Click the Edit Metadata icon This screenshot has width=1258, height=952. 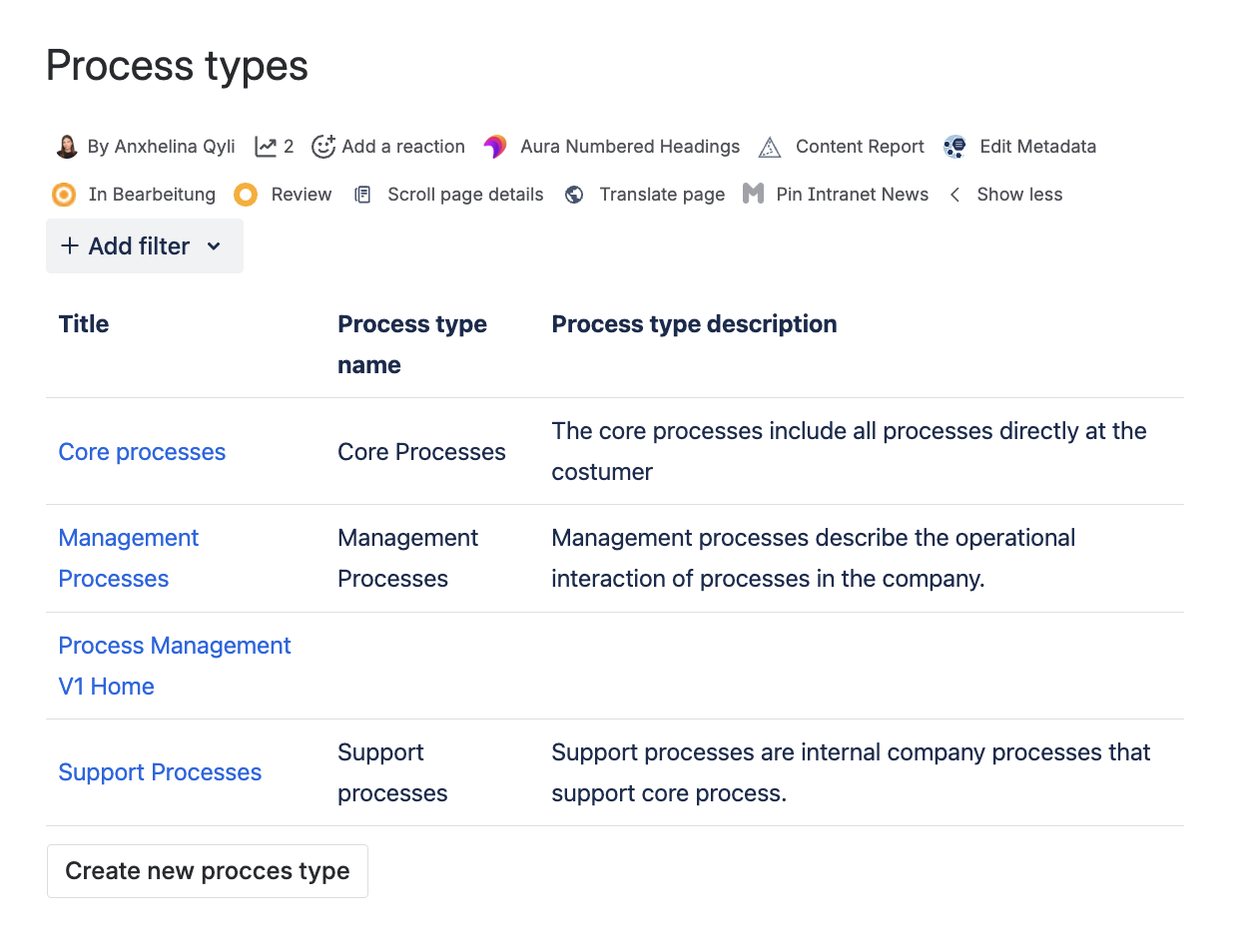pos(955,147)
